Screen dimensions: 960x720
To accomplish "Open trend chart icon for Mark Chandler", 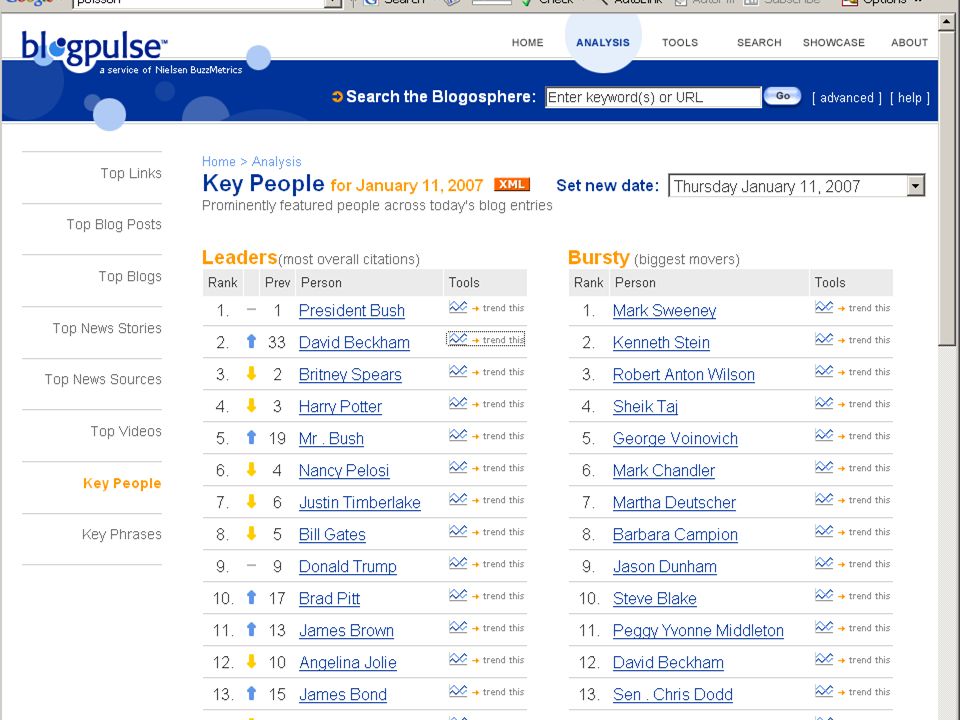I will (824, 467).
